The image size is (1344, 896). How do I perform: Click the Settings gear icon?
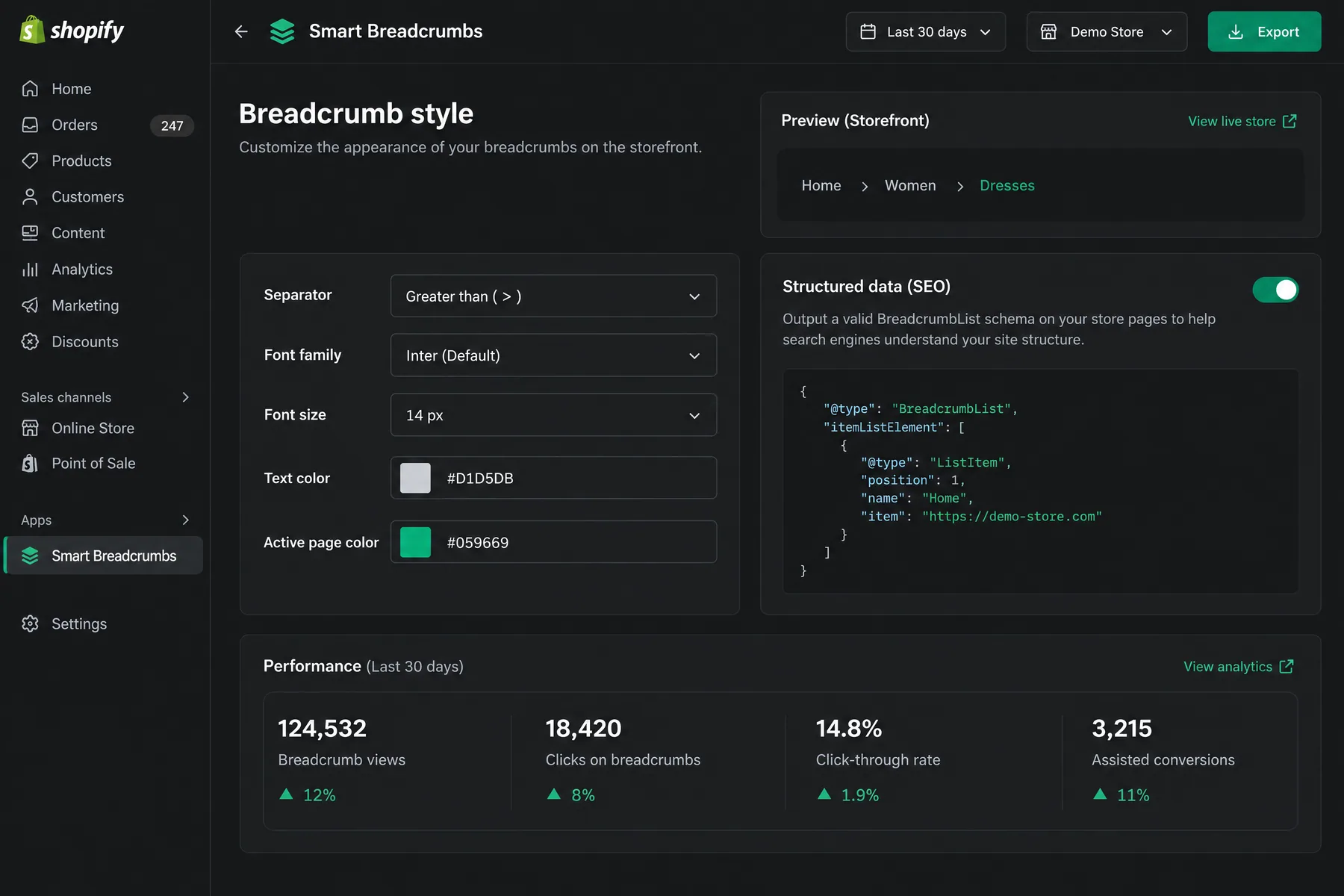coord(30,623)
